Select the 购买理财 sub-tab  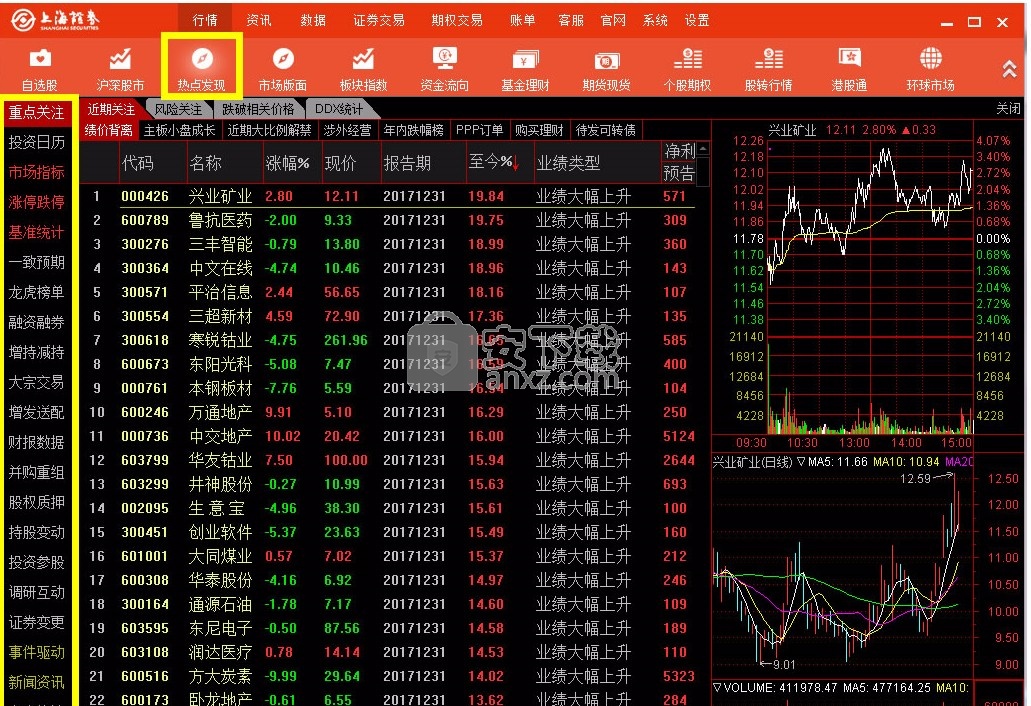(x=539, y=130)
